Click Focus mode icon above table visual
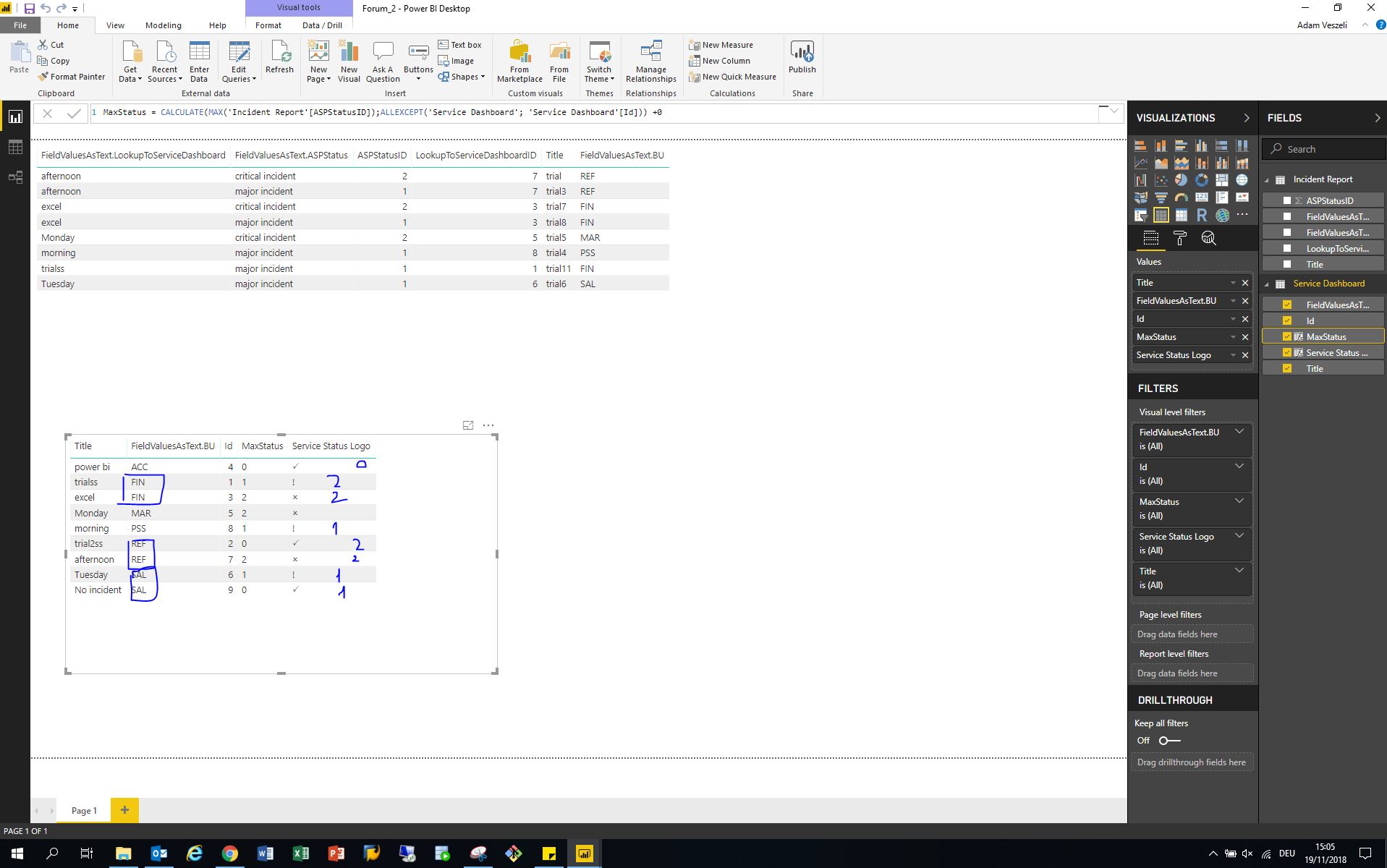This screenshot has height=868, width=1387. pos(468,425)
